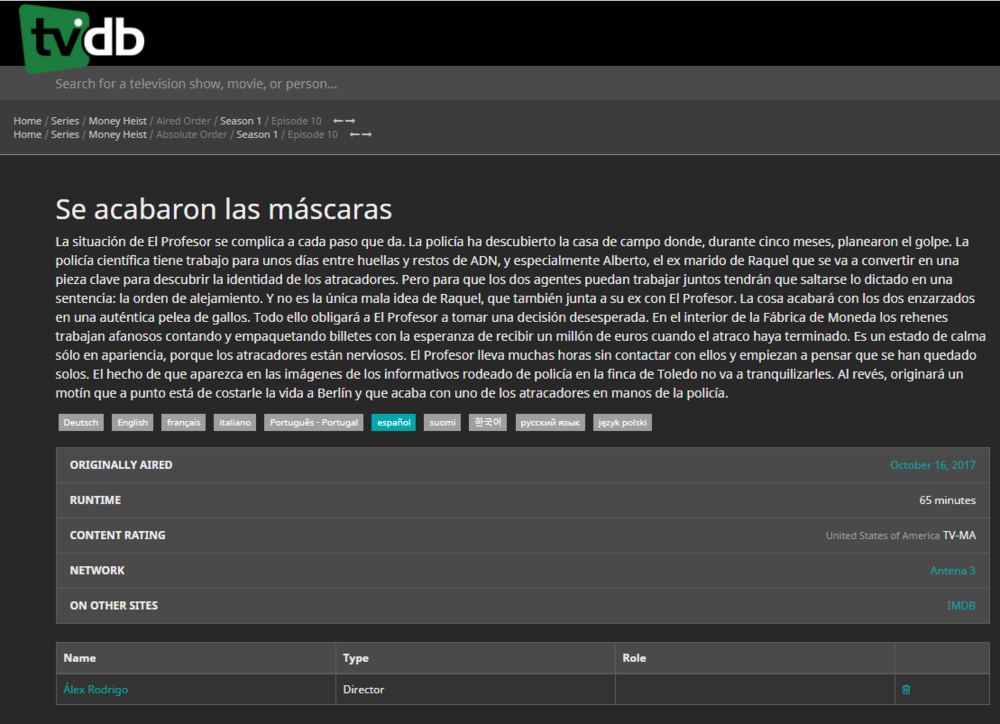Show the suomi translation
Image resolution: width=1000 pixels, height=724 pixels.
(x=441, y=422)
